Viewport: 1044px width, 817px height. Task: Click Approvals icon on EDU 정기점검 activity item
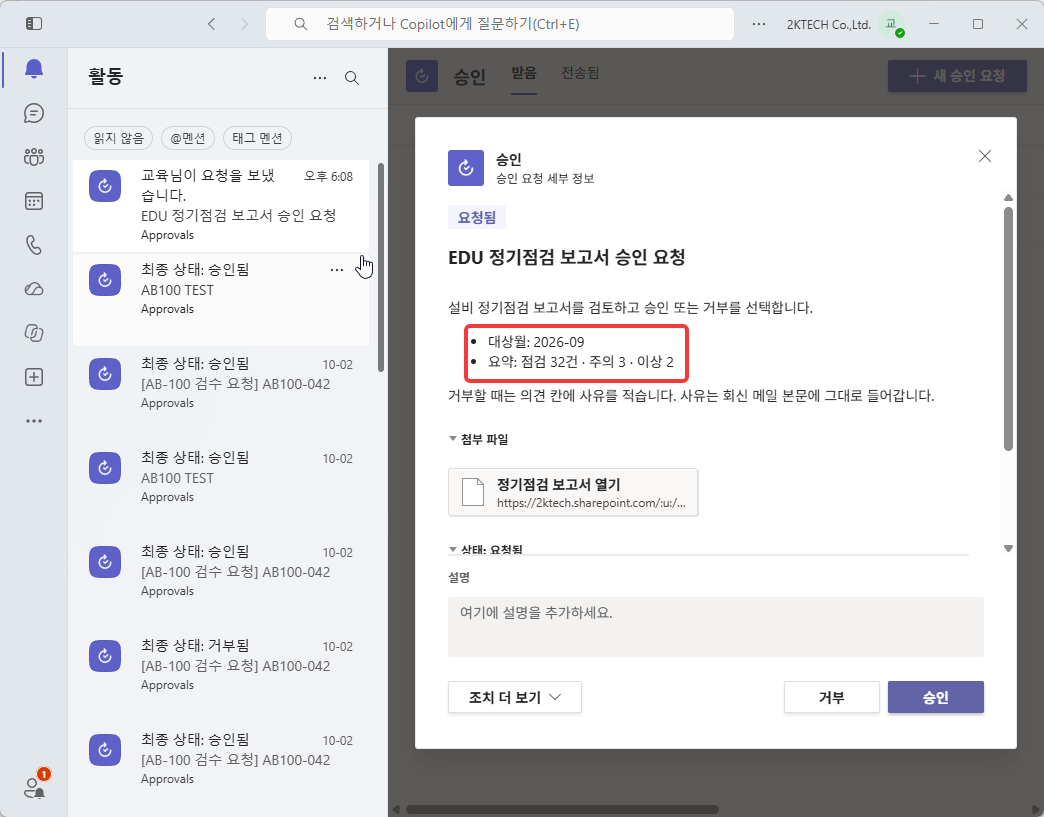[105, 186]
